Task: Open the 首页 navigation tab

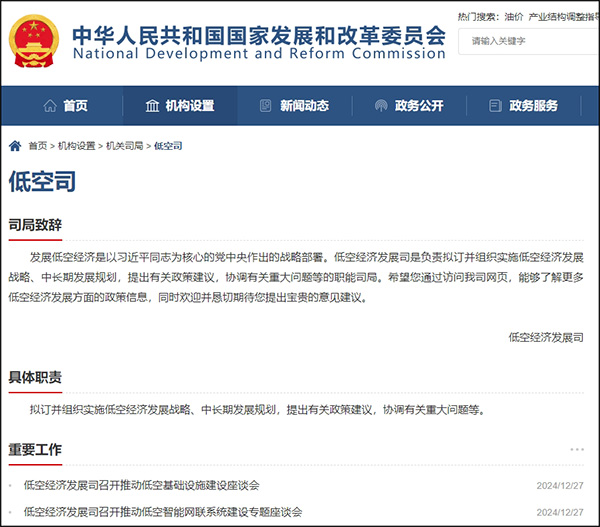Action: coord(65,106)
